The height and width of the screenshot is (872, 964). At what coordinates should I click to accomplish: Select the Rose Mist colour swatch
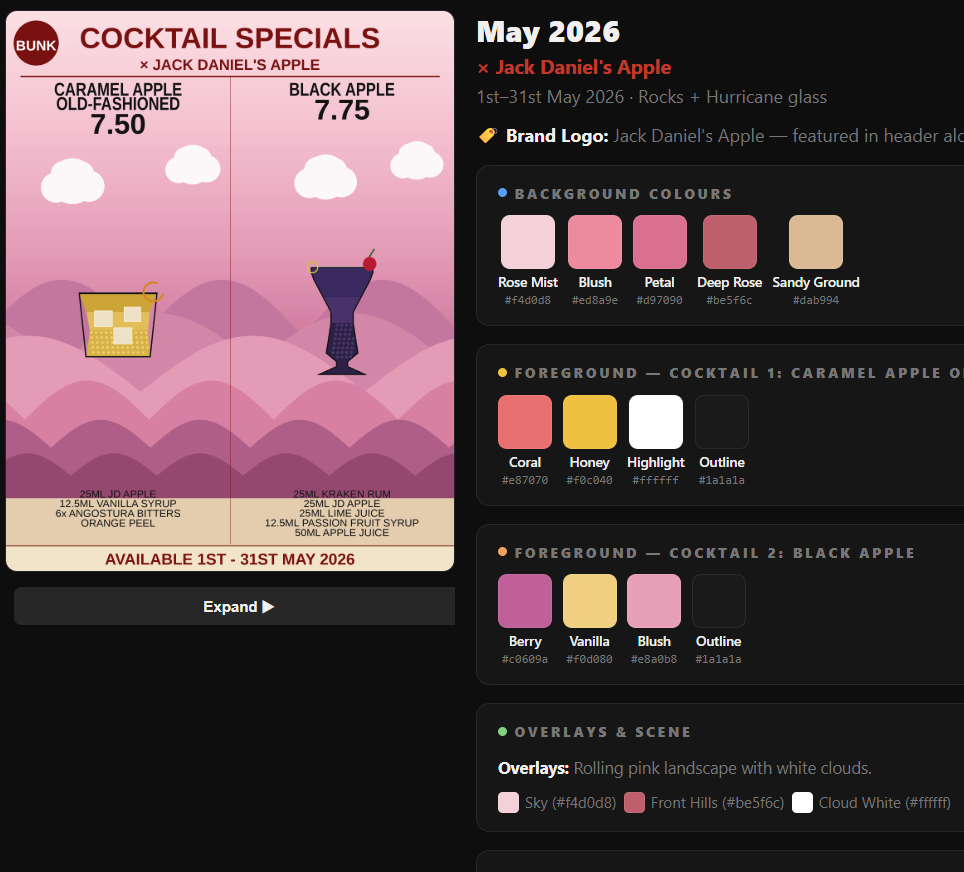[527, 242]
